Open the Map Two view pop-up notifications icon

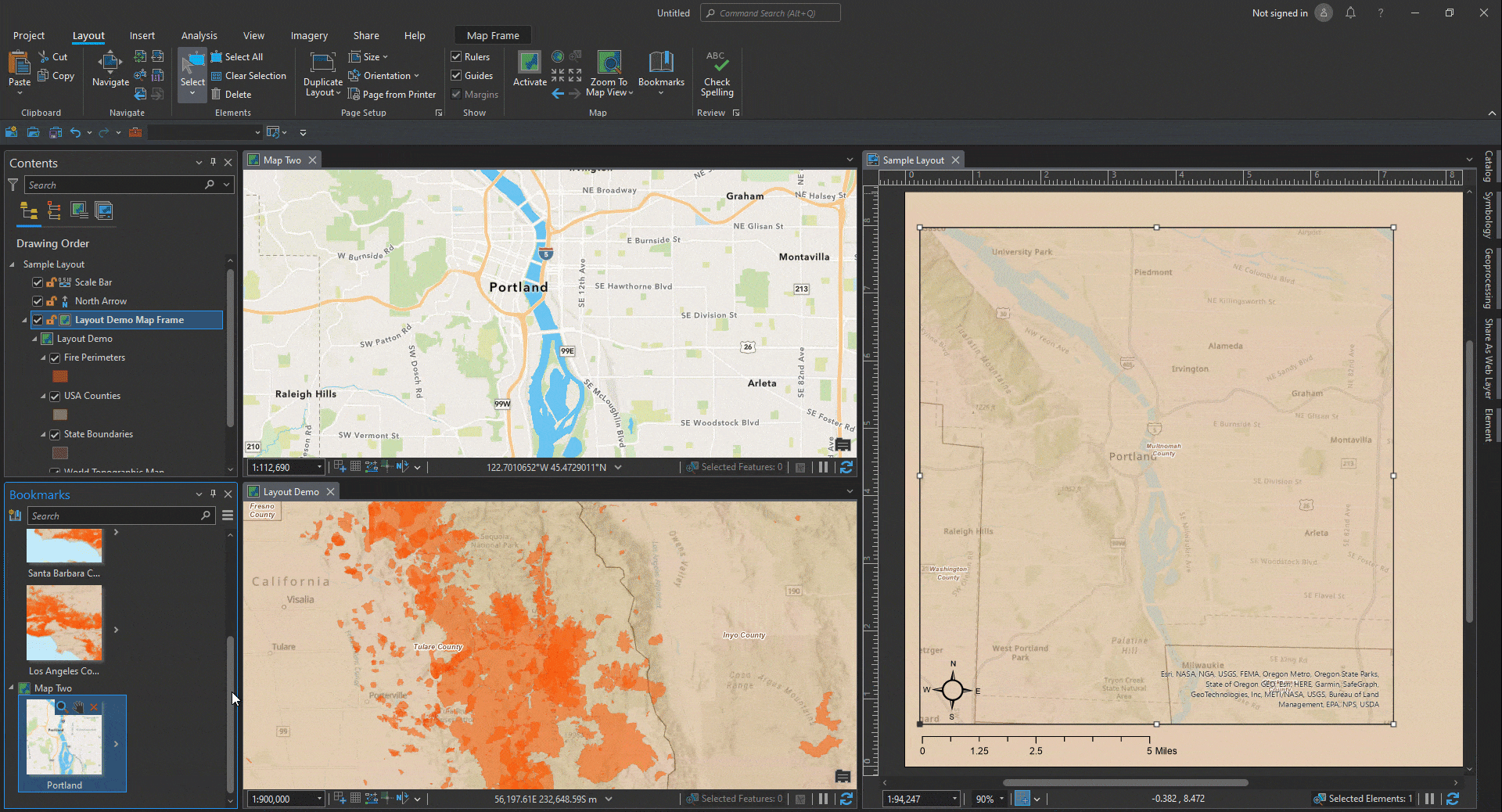pyautogui.click(x=843, y=445)
